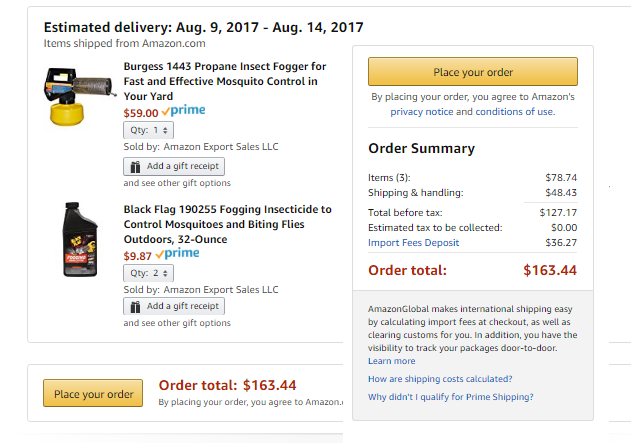631x443 pixels.
Task: Click the gift icon on the fogger's receipt button
Action: 135,166
